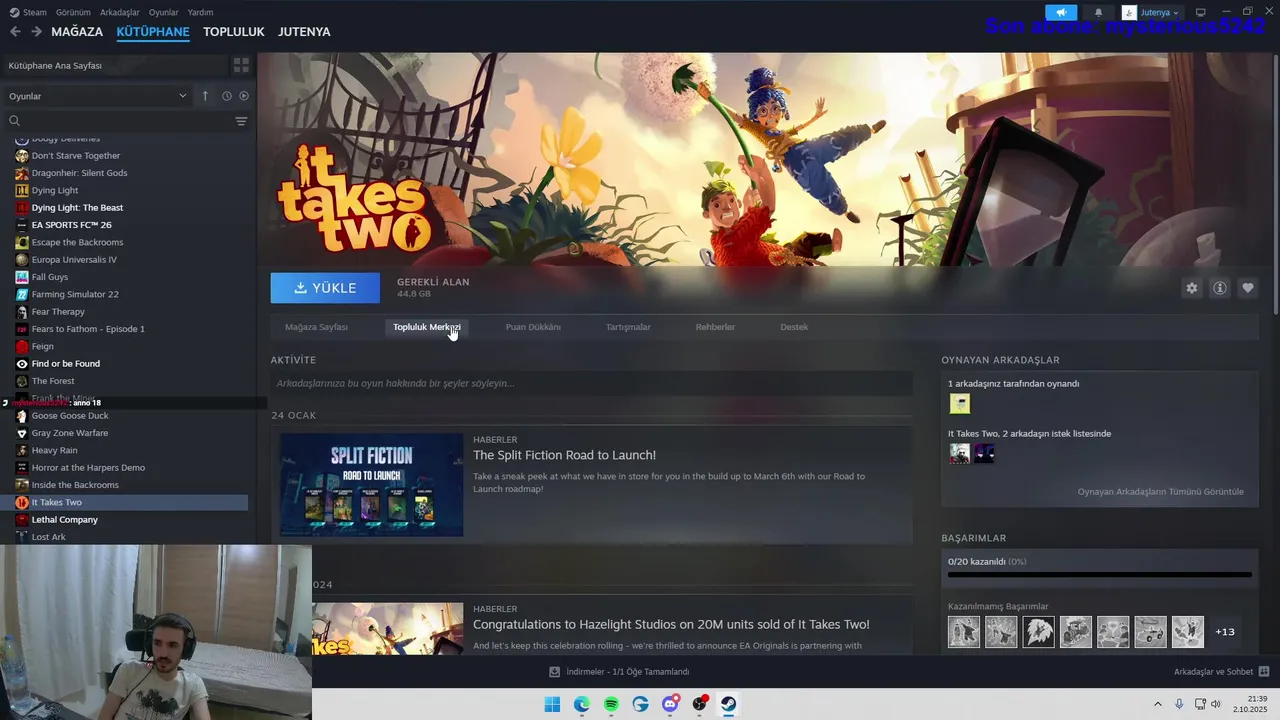This screenshot has width=1280, height=720.
Task: Show hidden system tray icons
Action: (x=1158, y=704)
